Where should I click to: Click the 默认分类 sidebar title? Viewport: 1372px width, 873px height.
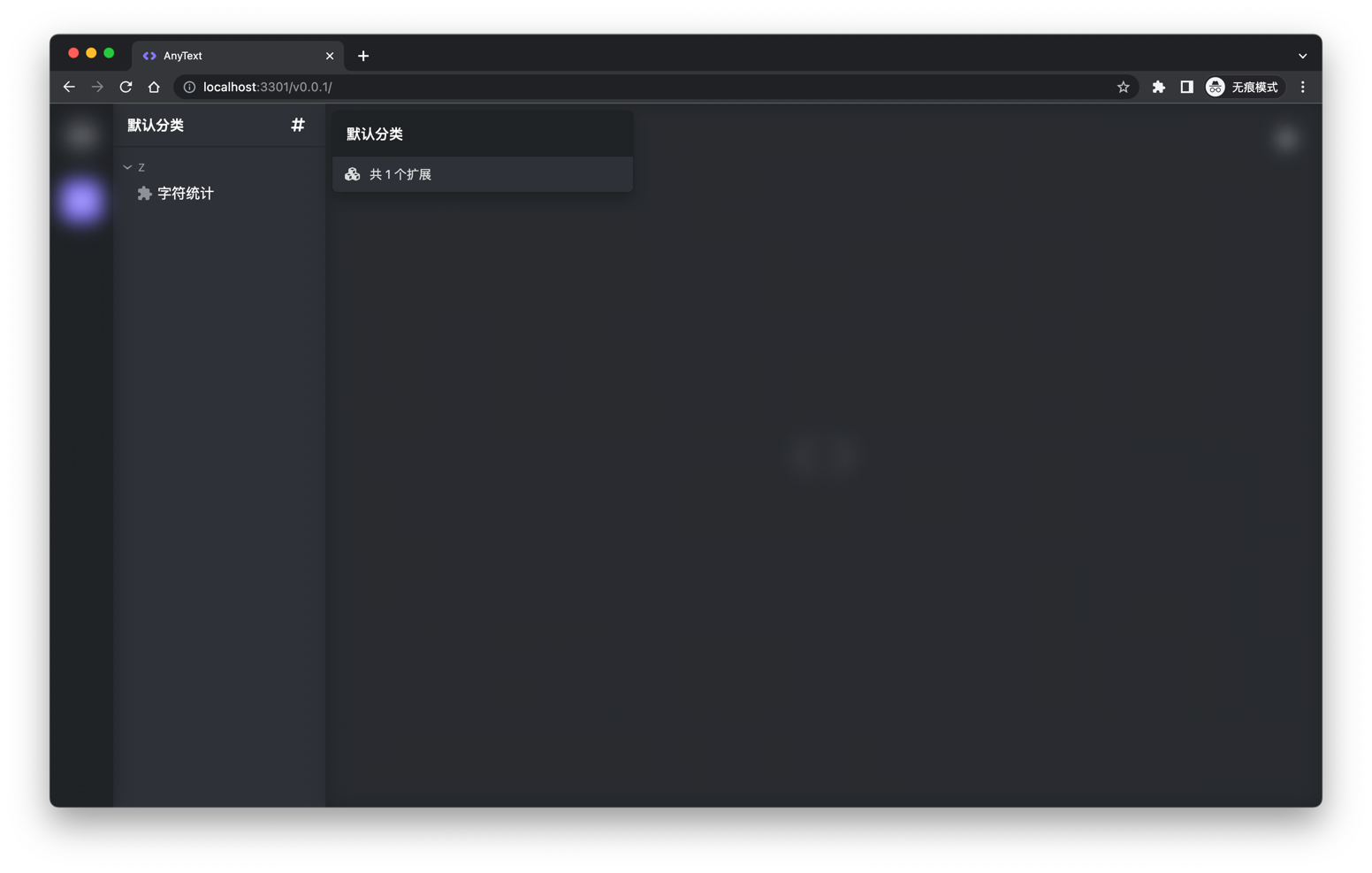coord(156,125)
